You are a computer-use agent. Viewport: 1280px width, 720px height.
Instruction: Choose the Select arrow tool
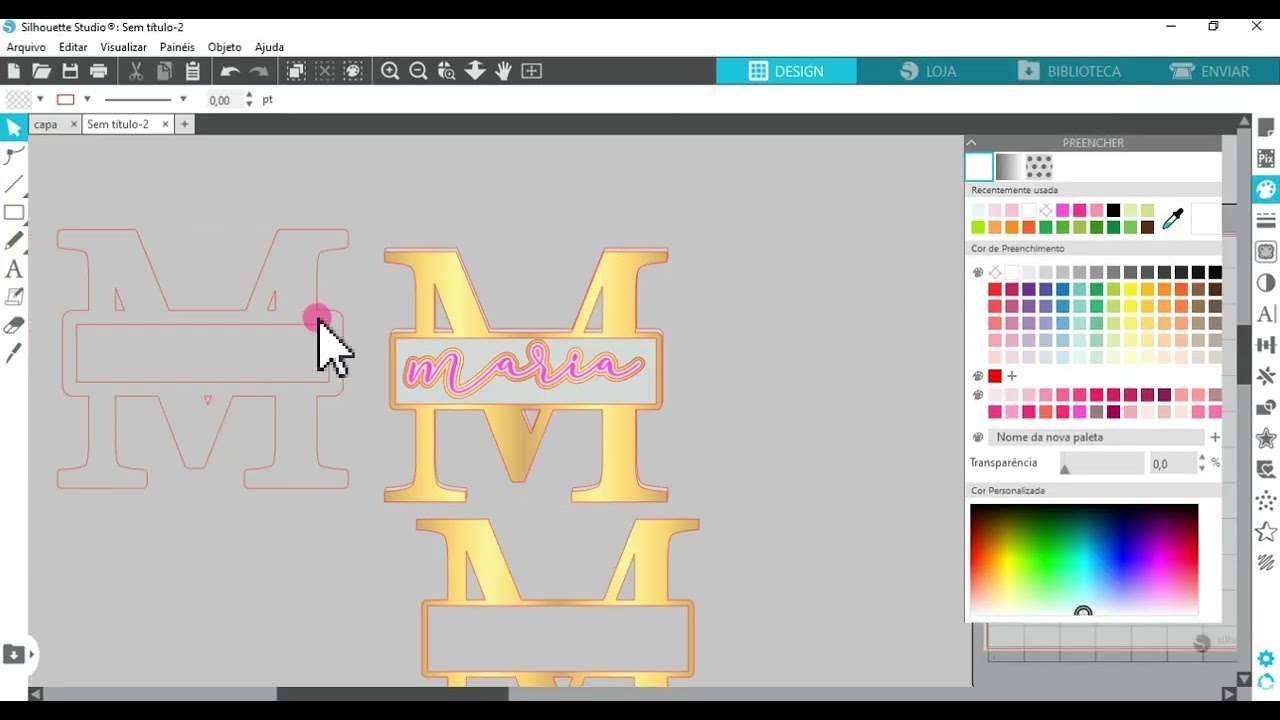click(14, 127)
